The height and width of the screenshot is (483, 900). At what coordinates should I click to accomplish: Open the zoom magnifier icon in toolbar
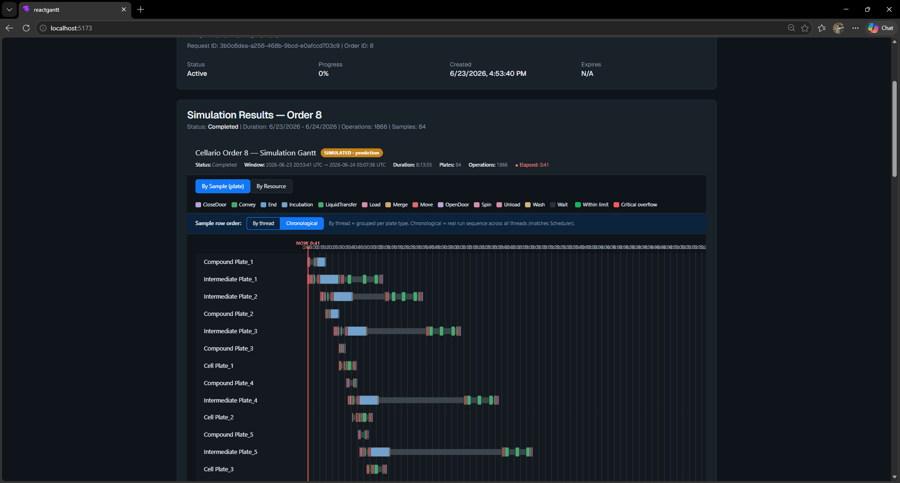tap(791, 28)
